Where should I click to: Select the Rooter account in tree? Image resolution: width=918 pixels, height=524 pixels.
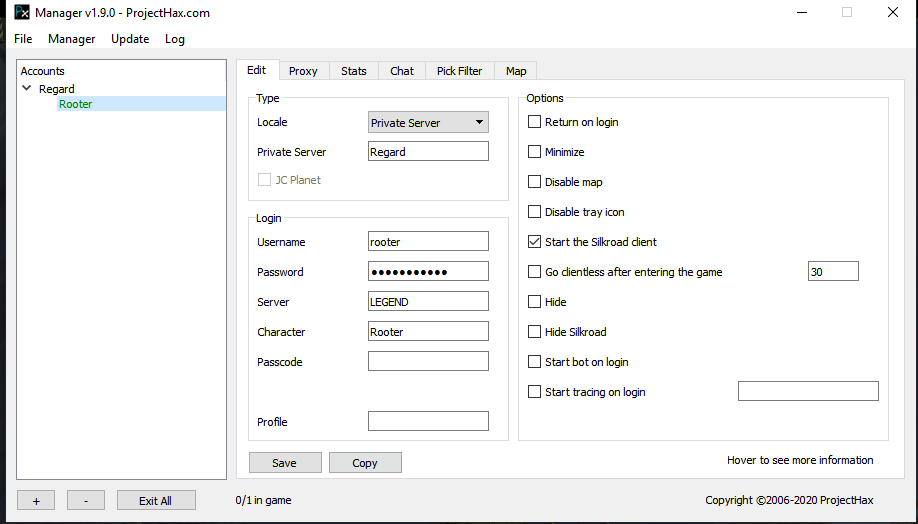point(75,104)
